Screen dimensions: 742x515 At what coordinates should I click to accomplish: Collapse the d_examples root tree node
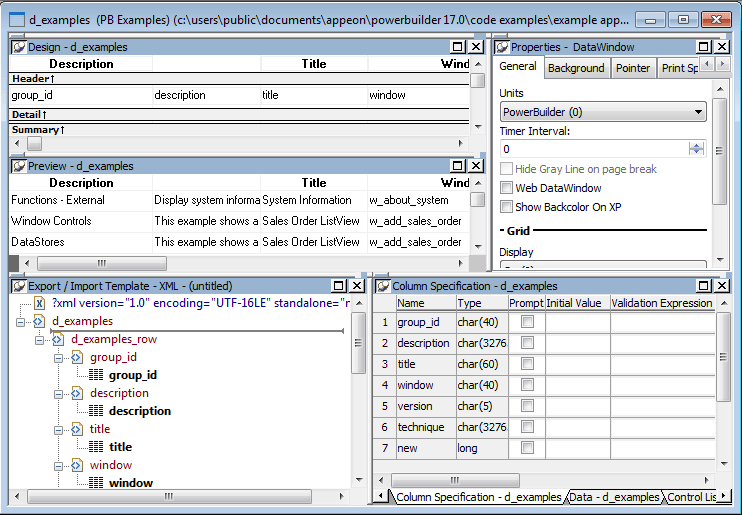click(22, 321)
